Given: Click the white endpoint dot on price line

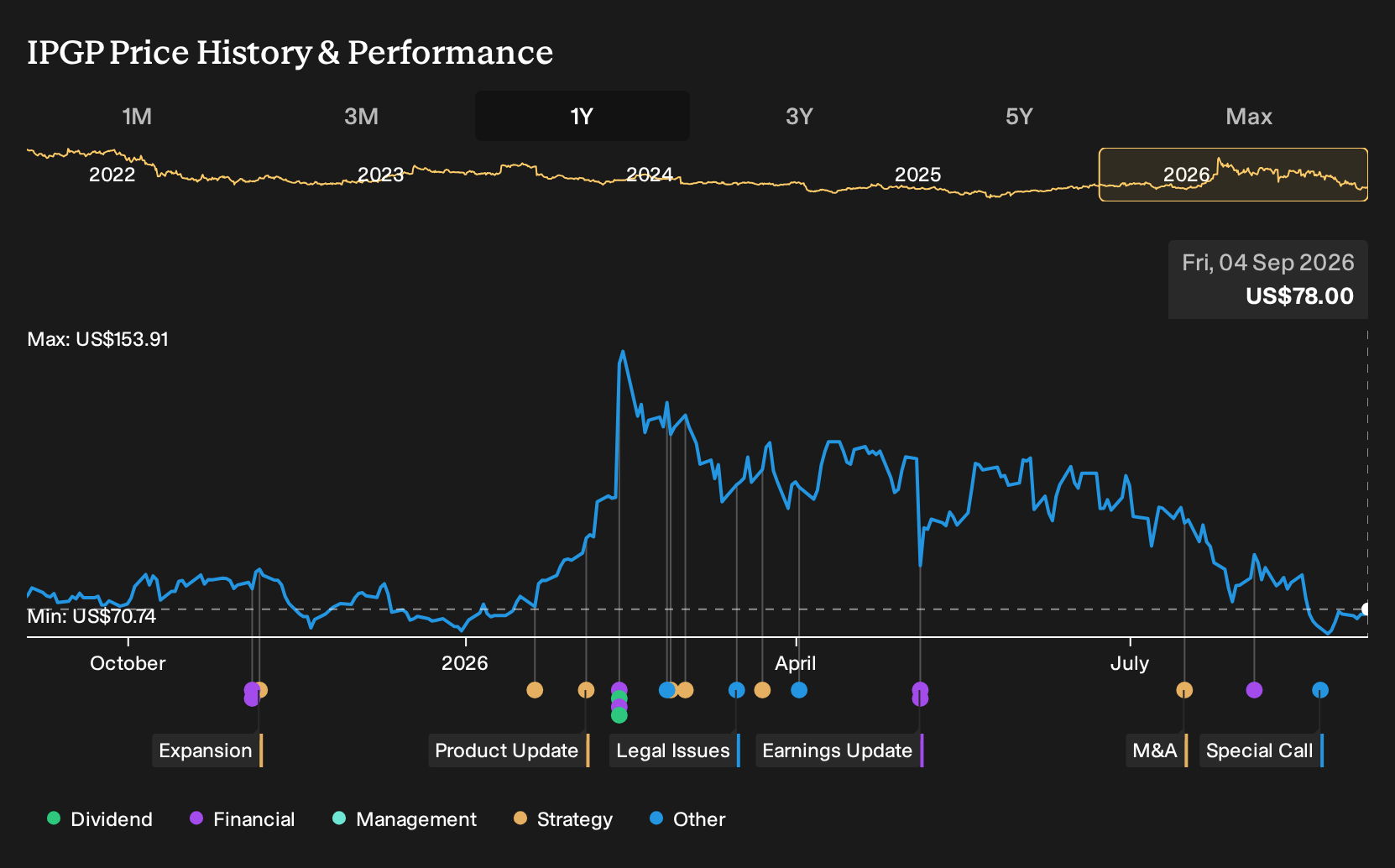Looking at the screenshot, I should point(1366,609).
